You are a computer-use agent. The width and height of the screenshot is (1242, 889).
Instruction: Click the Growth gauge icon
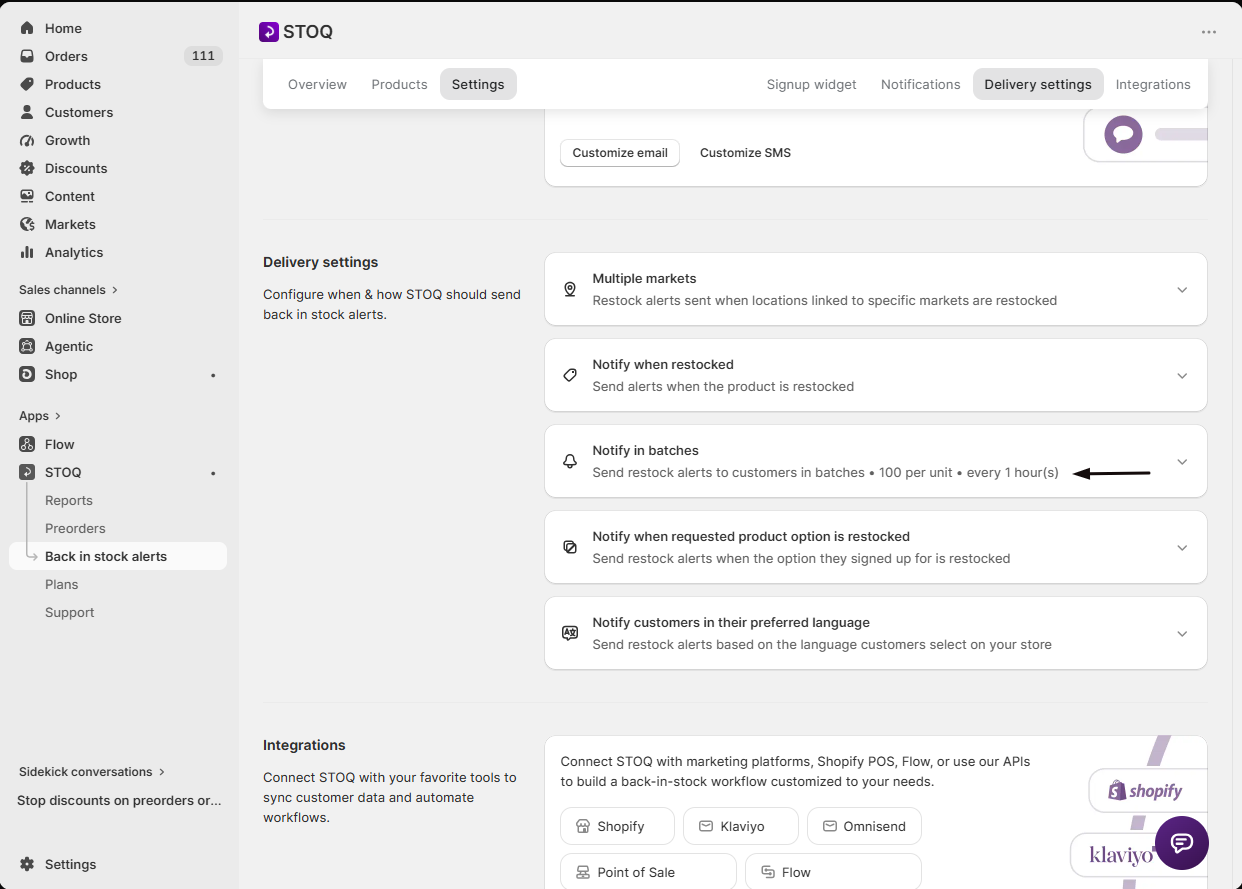tap(27, 140)
